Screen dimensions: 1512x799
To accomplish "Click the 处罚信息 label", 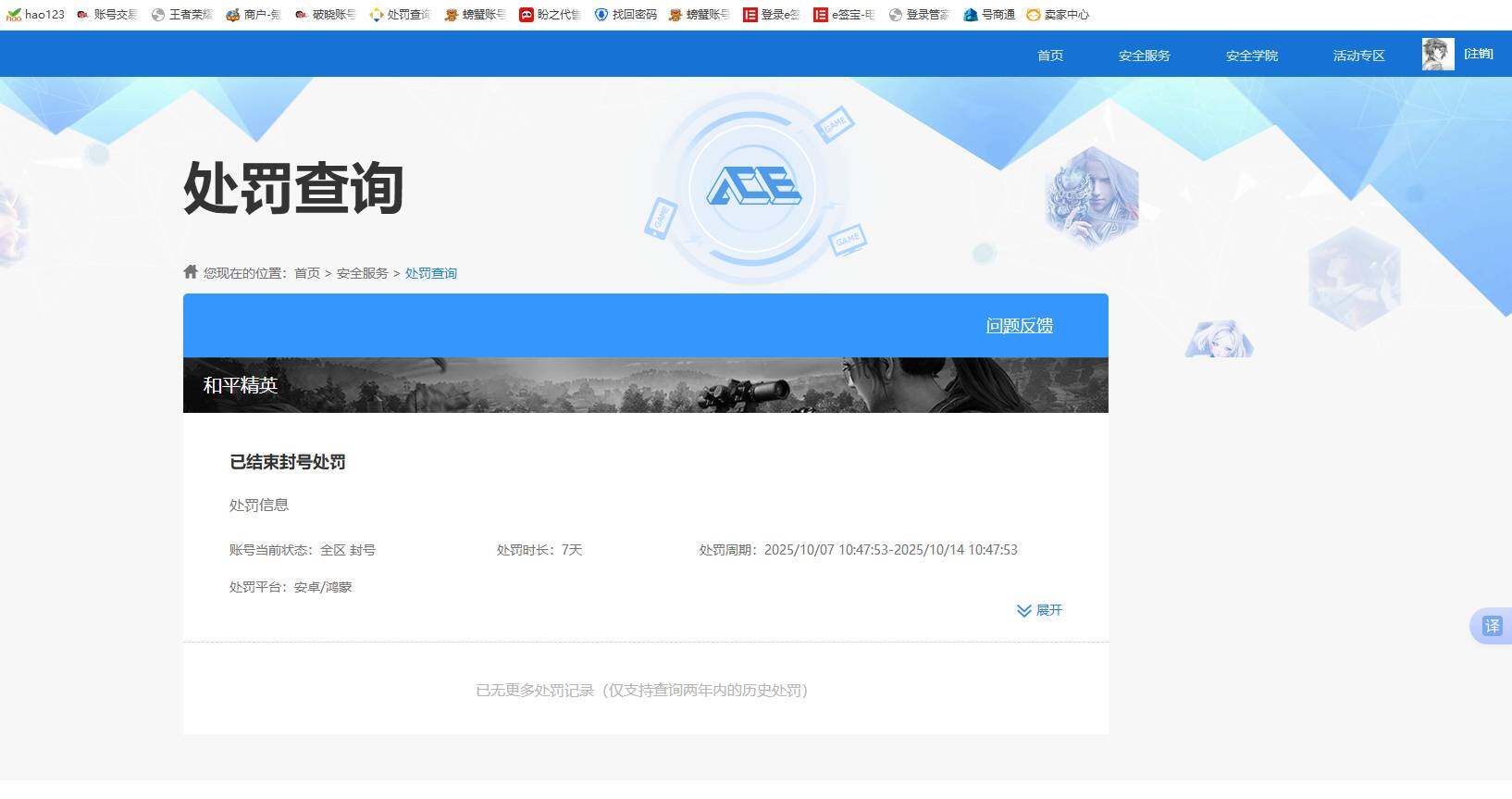I will pyautogui.click(x=259, y=505).
